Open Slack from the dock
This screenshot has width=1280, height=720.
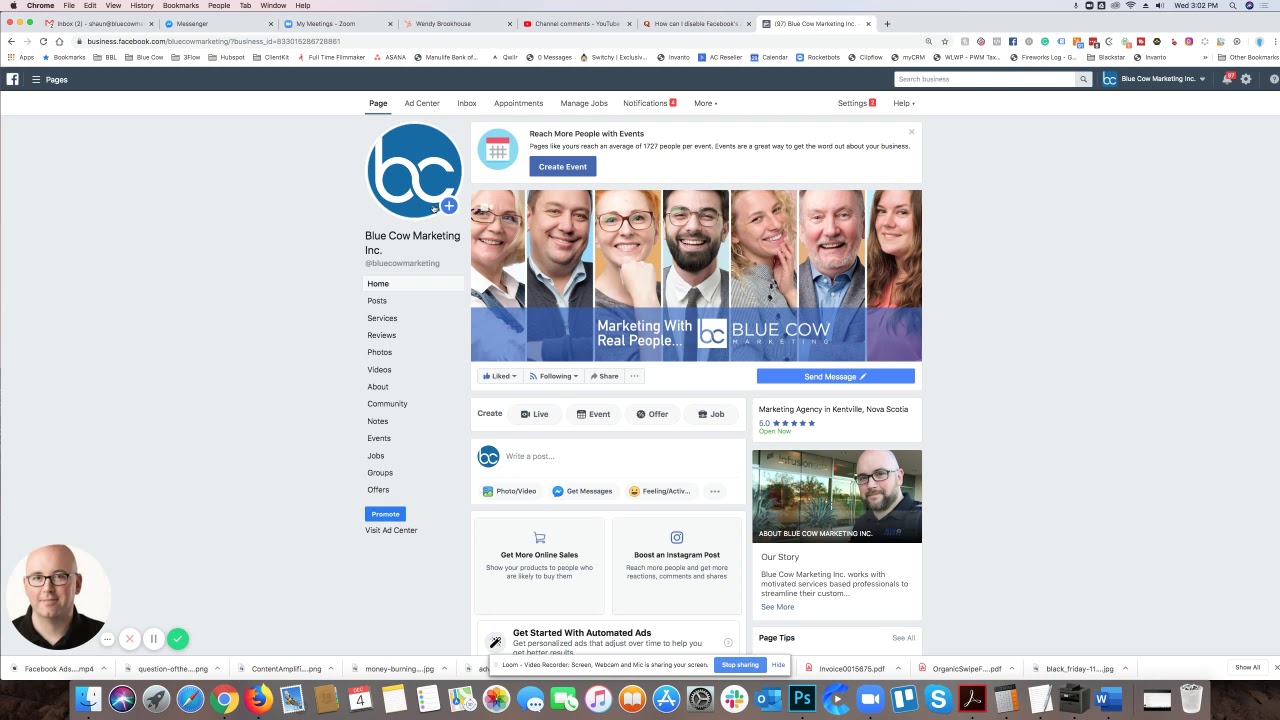click(734, 699)
